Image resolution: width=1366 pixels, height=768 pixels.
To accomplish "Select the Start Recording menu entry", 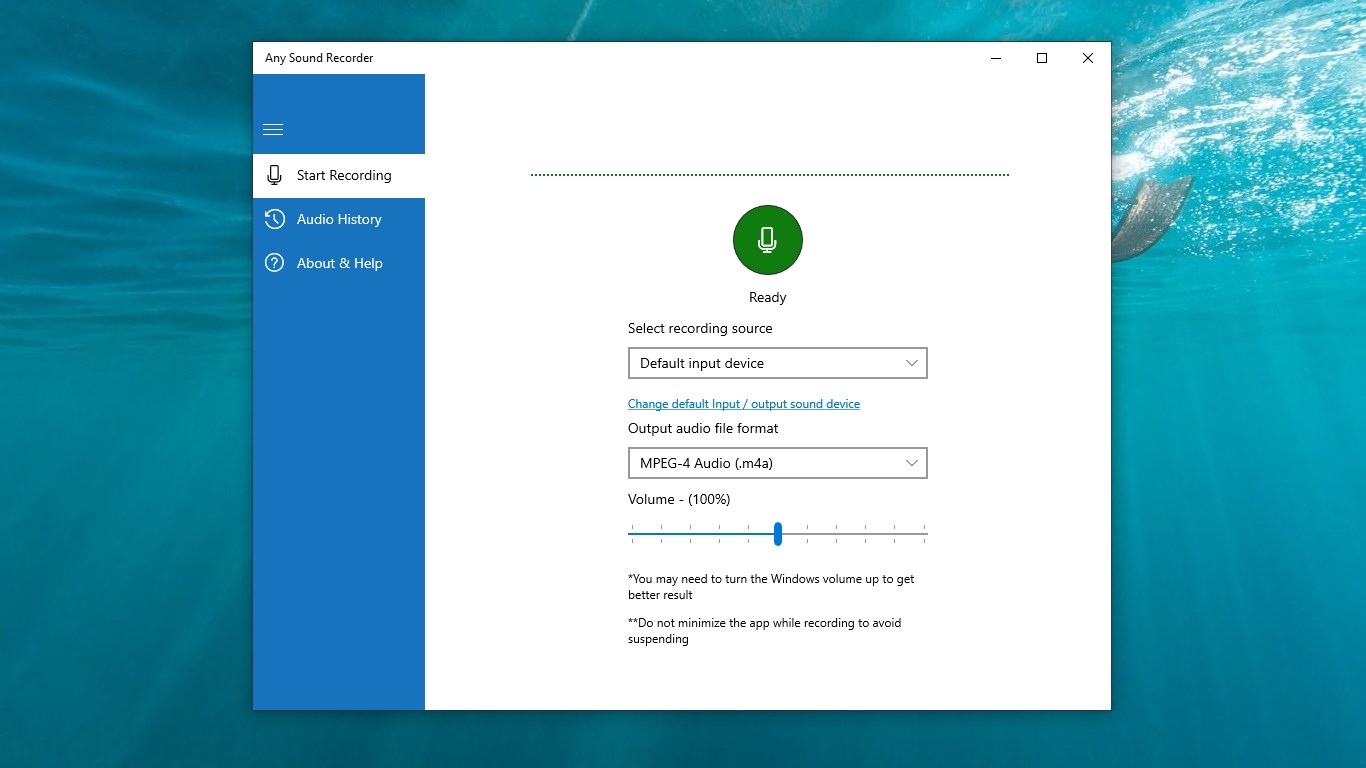I will coord(343,175).
